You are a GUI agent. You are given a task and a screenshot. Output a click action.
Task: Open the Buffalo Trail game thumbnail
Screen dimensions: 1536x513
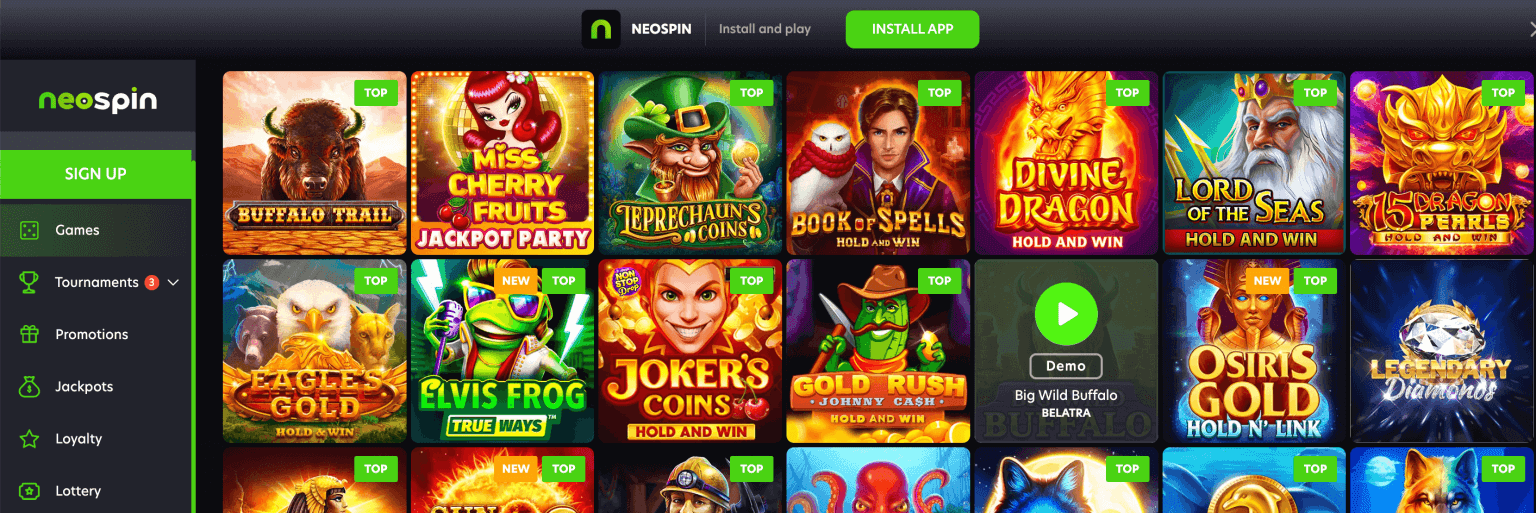pyautogui.click(x=315, y=163)
